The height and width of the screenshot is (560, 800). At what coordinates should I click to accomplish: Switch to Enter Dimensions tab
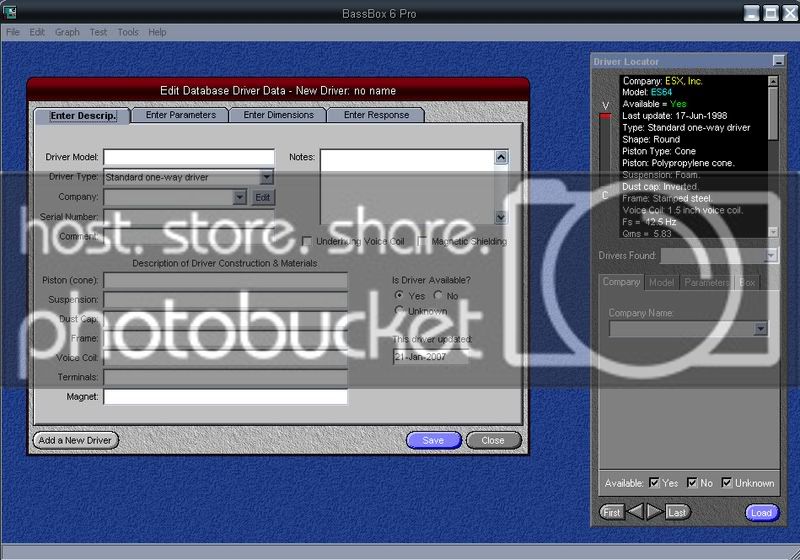point(279,115)
